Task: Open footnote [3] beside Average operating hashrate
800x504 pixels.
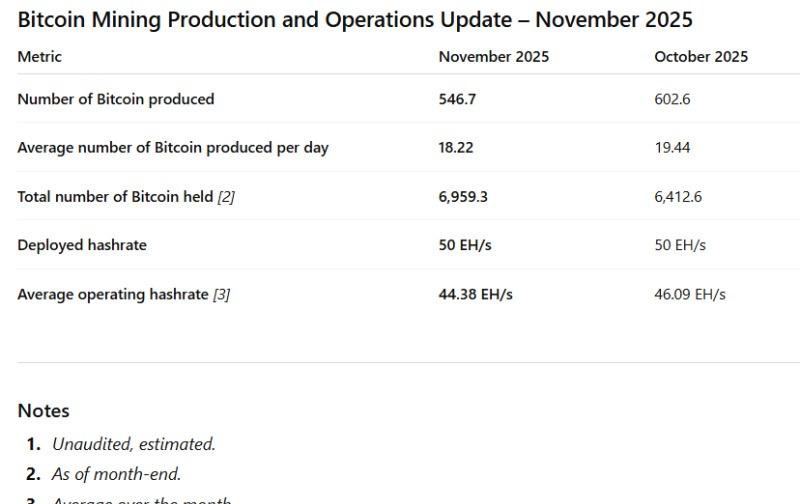Action: click(221, 294)
